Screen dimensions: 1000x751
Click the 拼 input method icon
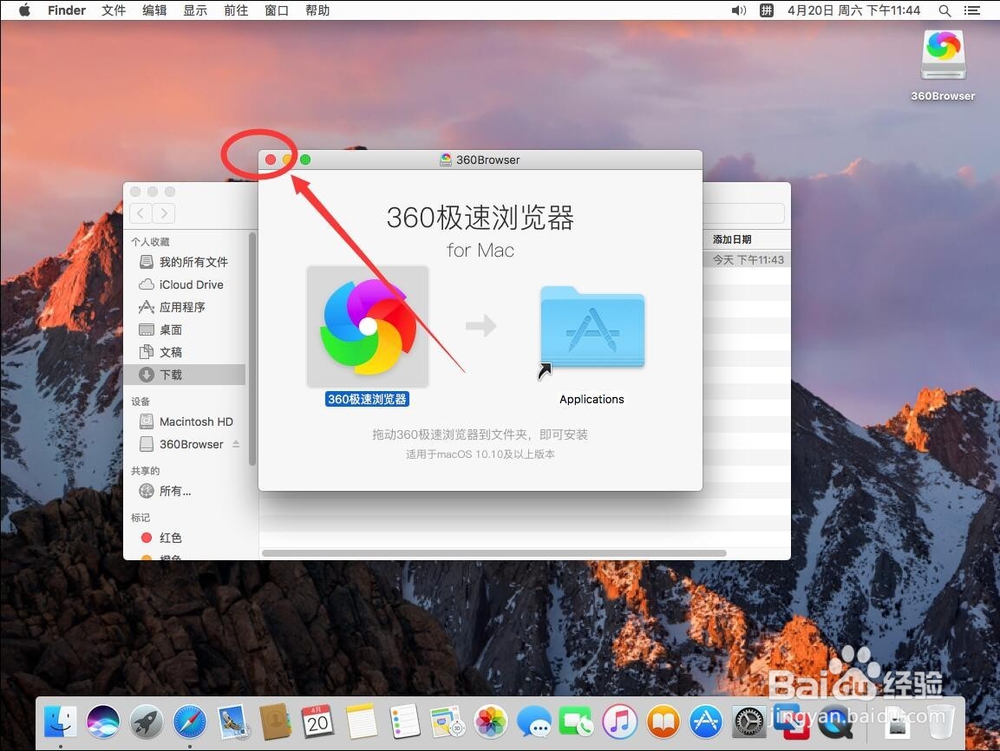point(767,10)
